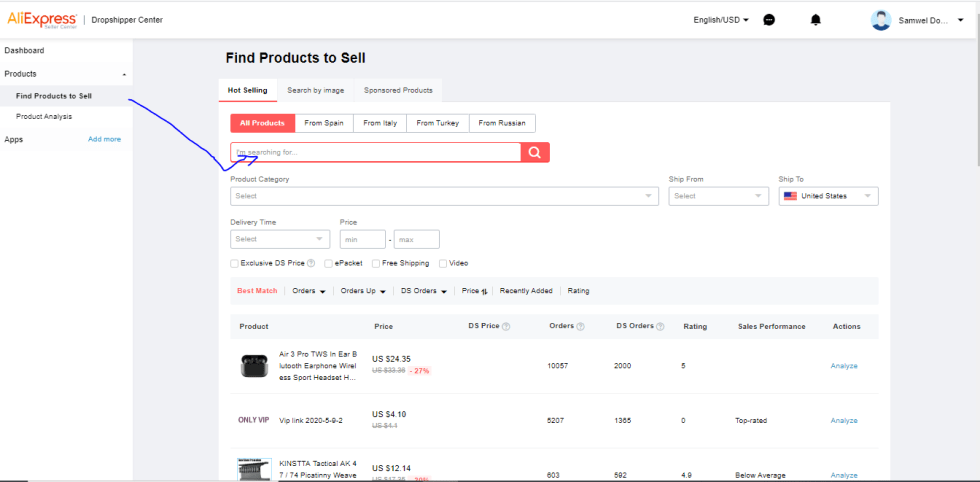Switch to the Search by image tab
Screen dimensions: 980x482
316,91
